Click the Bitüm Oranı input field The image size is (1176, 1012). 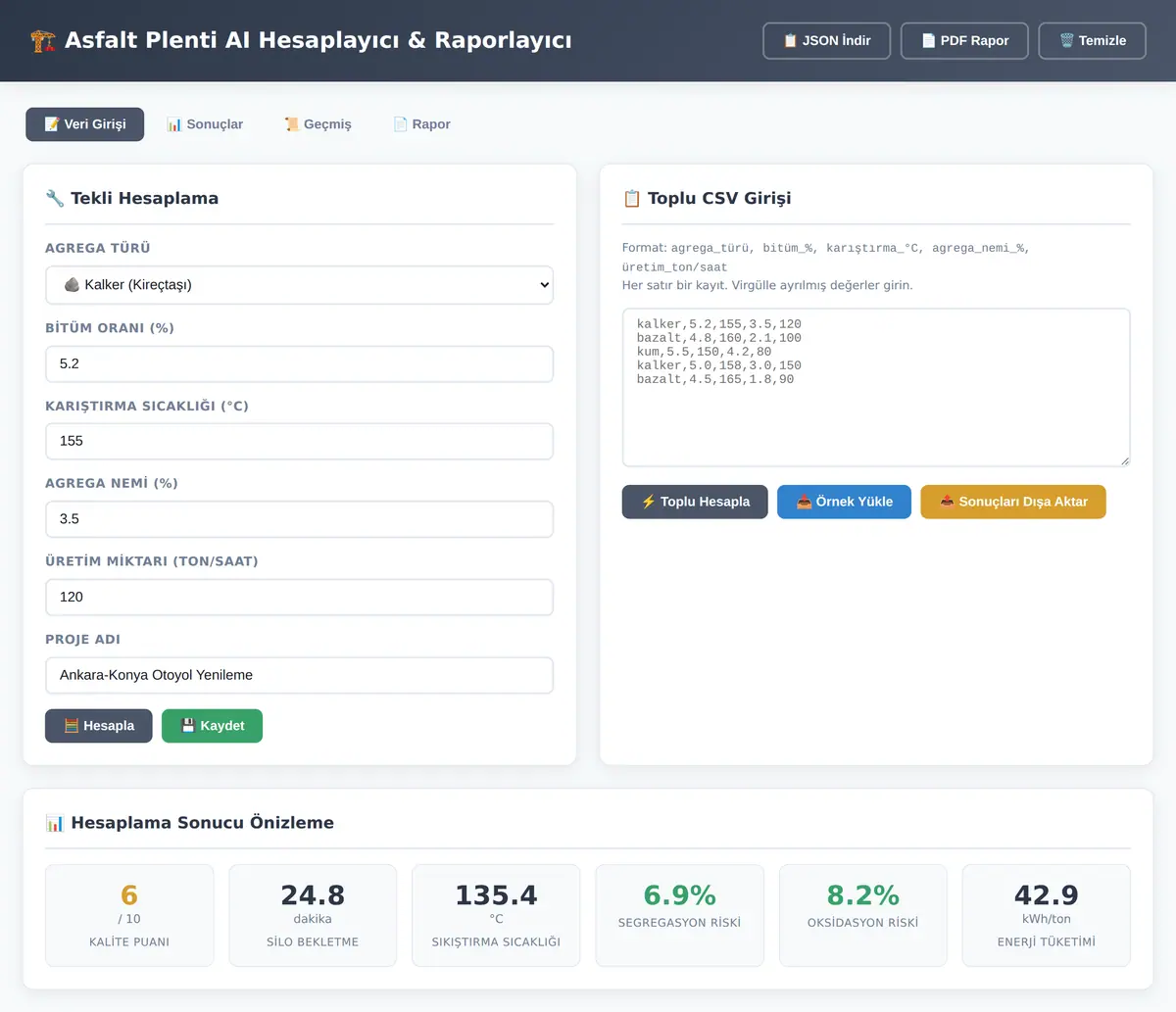tap(299, 363)
